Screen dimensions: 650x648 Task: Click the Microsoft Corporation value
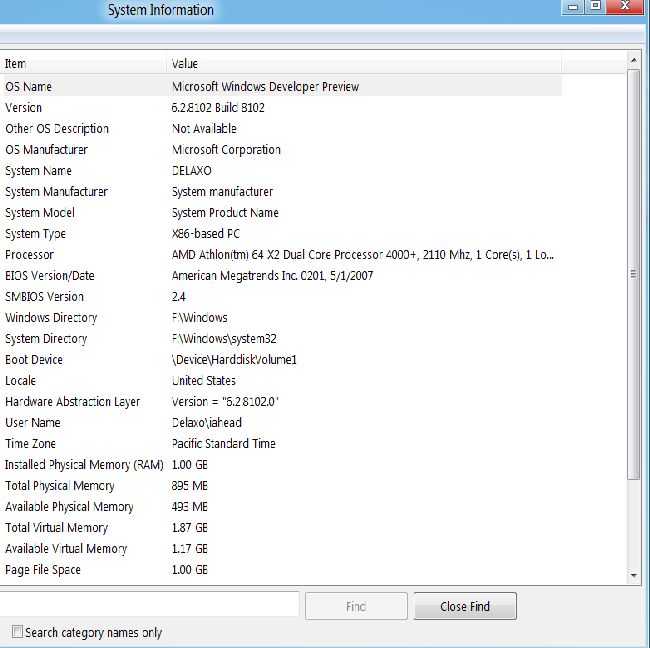tap(226, 149)
